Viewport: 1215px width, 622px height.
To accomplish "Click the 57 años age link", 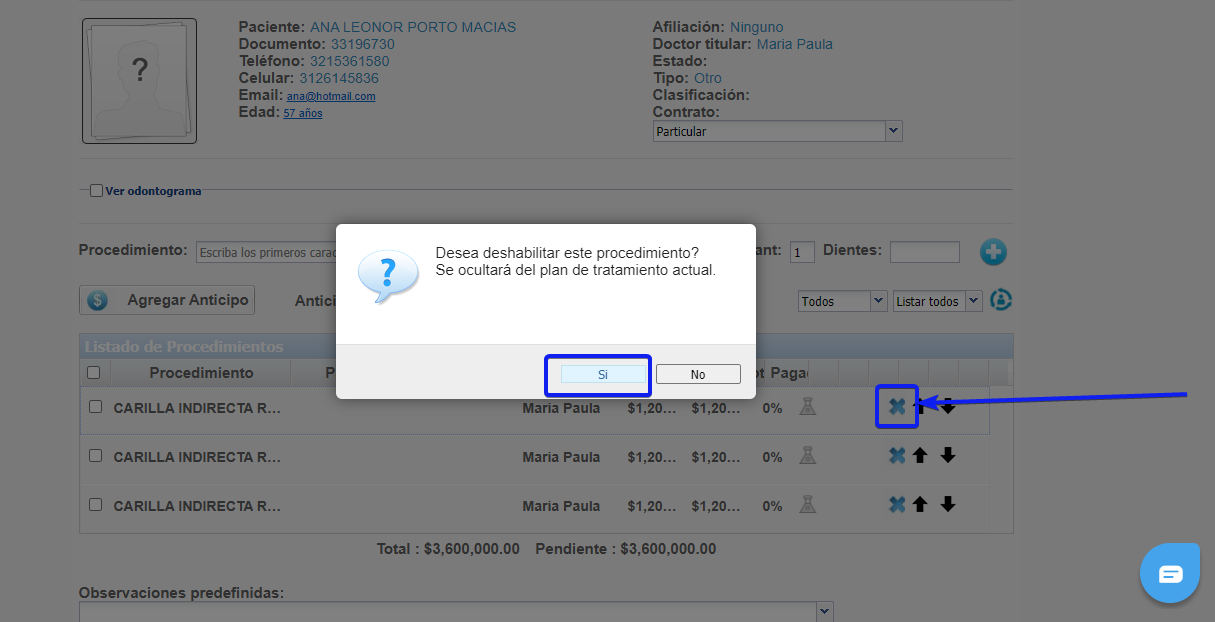I will [x=303, y=113].
